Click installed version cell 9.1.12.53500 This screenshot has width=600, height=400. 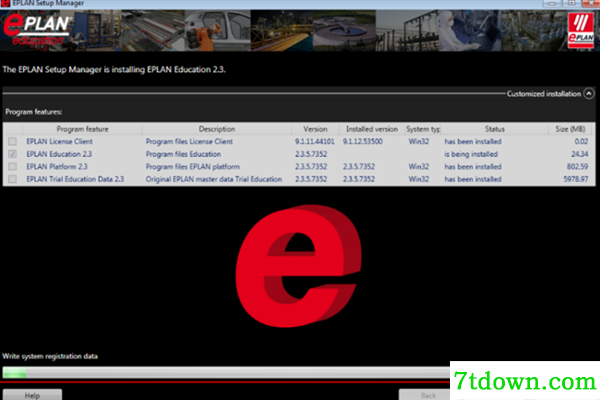(x=362, y=141)
